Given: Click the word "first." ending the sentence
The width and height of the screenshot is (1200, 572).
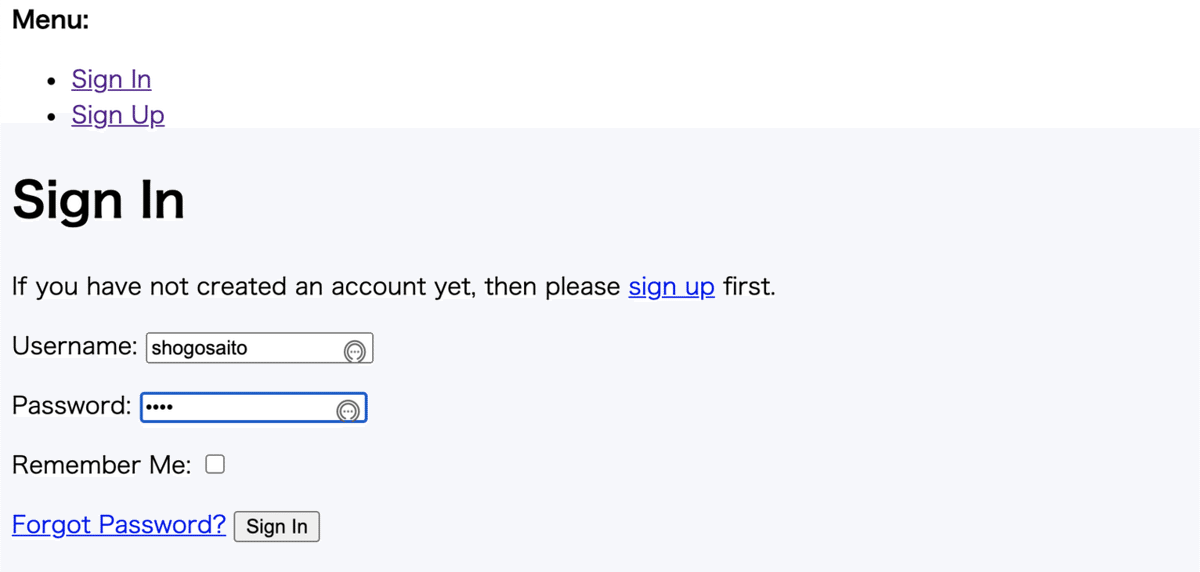Looking at the screenshot, I should point(749,287).
